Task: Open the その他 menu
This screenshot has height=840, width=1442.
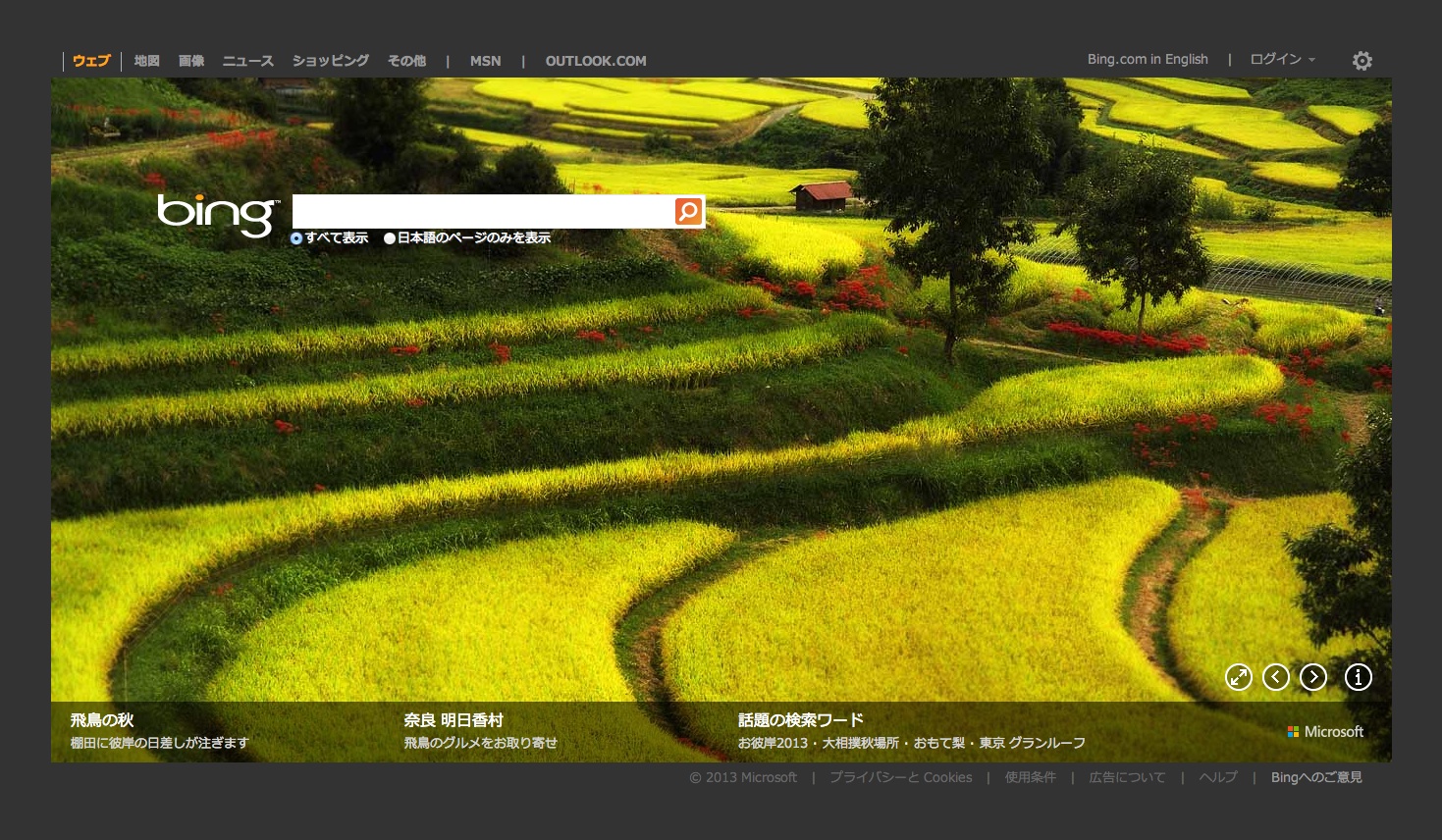Action: click(406, 61)
